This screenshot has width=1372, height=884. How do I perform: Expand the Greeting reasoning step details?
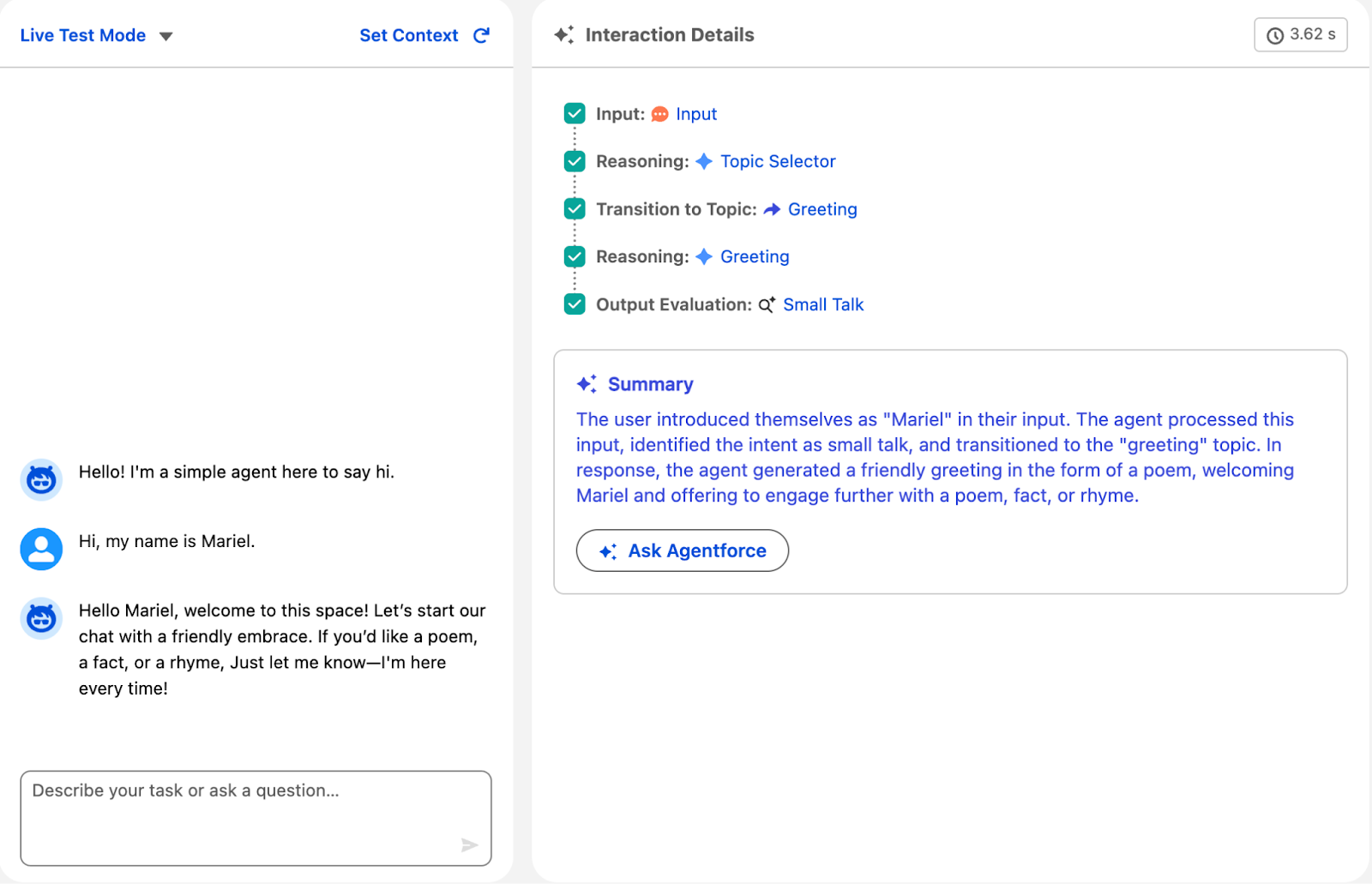coord(754,256)
